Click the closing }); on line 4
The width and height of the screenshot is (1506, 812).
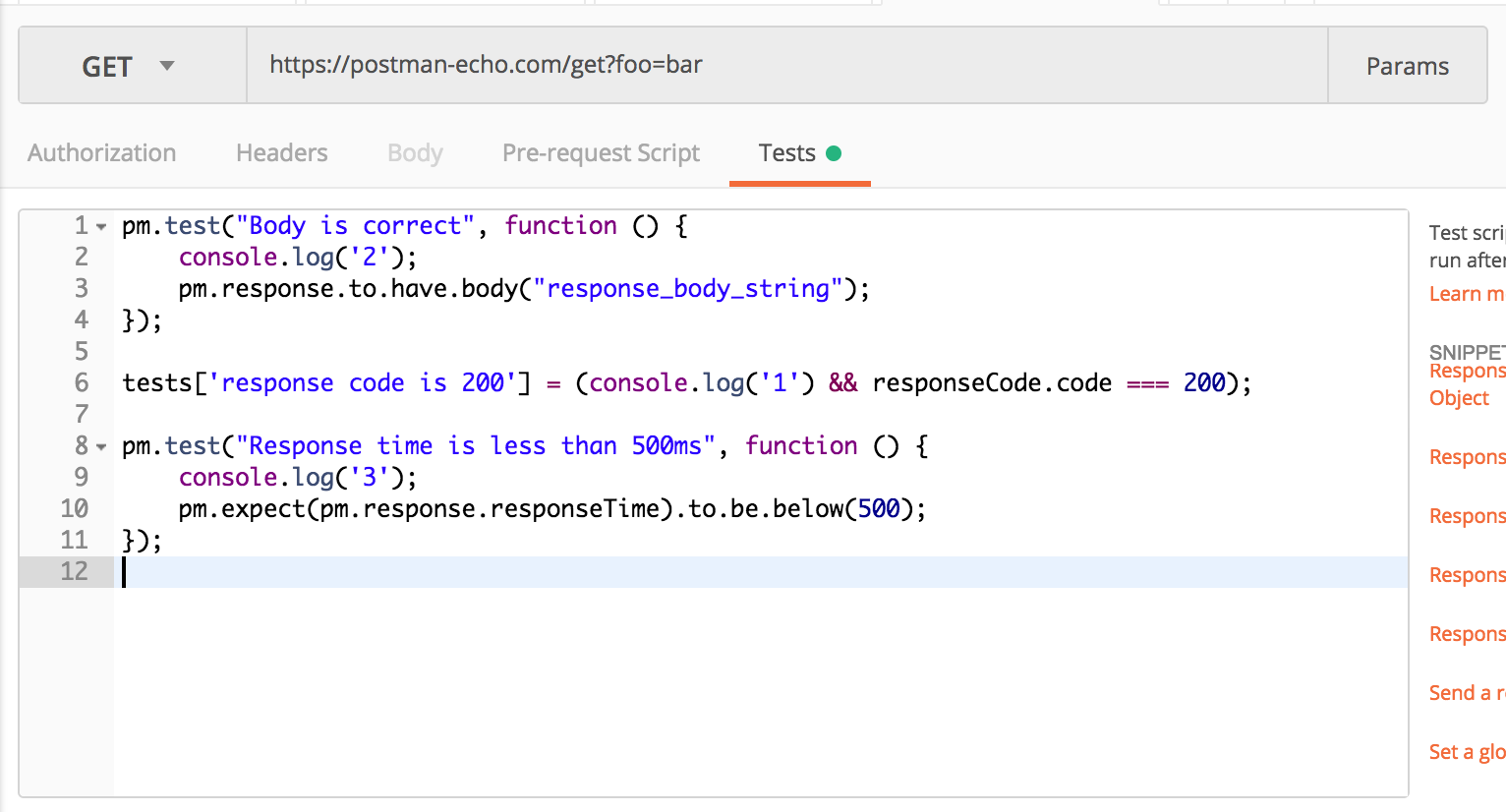click(143, 320)
